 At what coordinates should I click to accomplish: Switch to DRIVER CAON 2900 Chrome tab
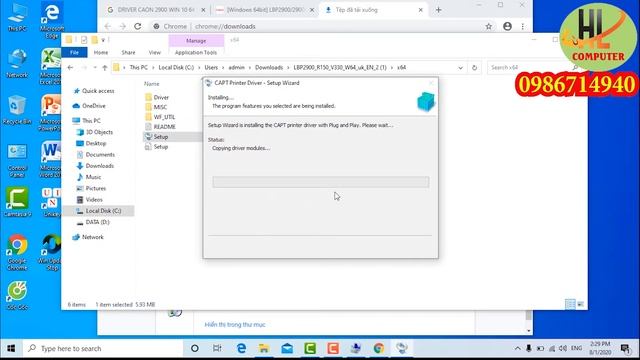(155, 10)
